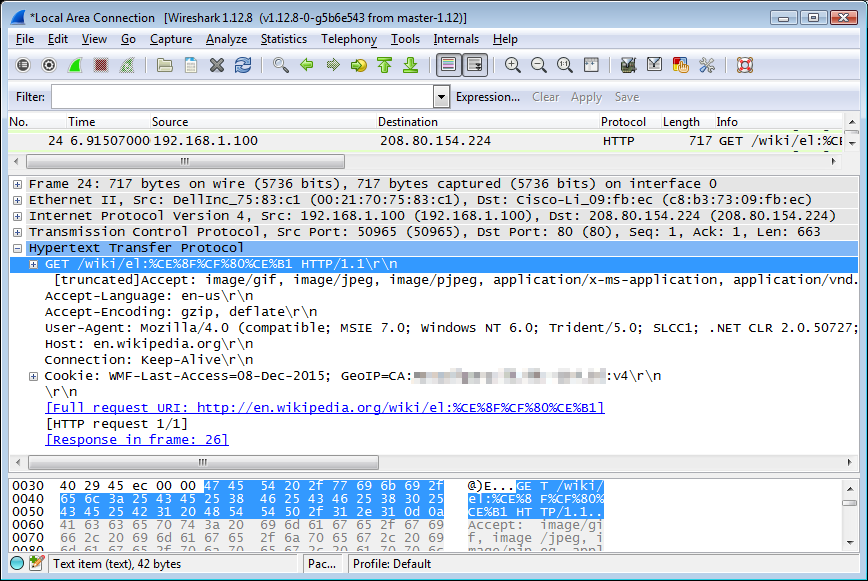This screenshot has width=868, height=581.
Task: Open expert info from status bar circle
Action: pyautogui.click(x=17, y=563)
